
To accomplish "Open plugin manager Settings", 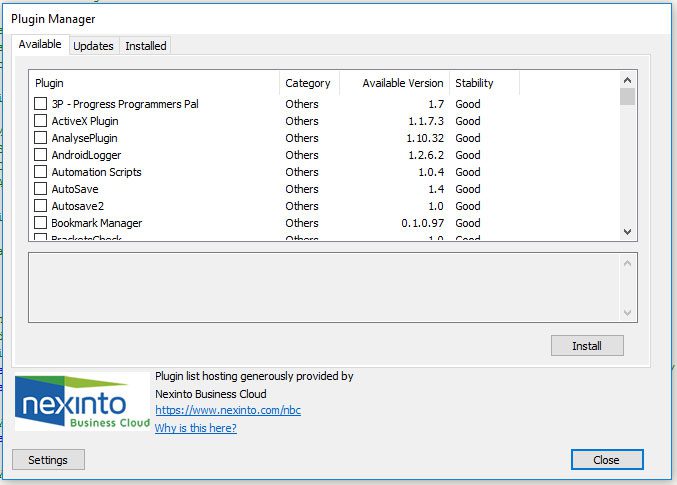I will tap(48, 460).
